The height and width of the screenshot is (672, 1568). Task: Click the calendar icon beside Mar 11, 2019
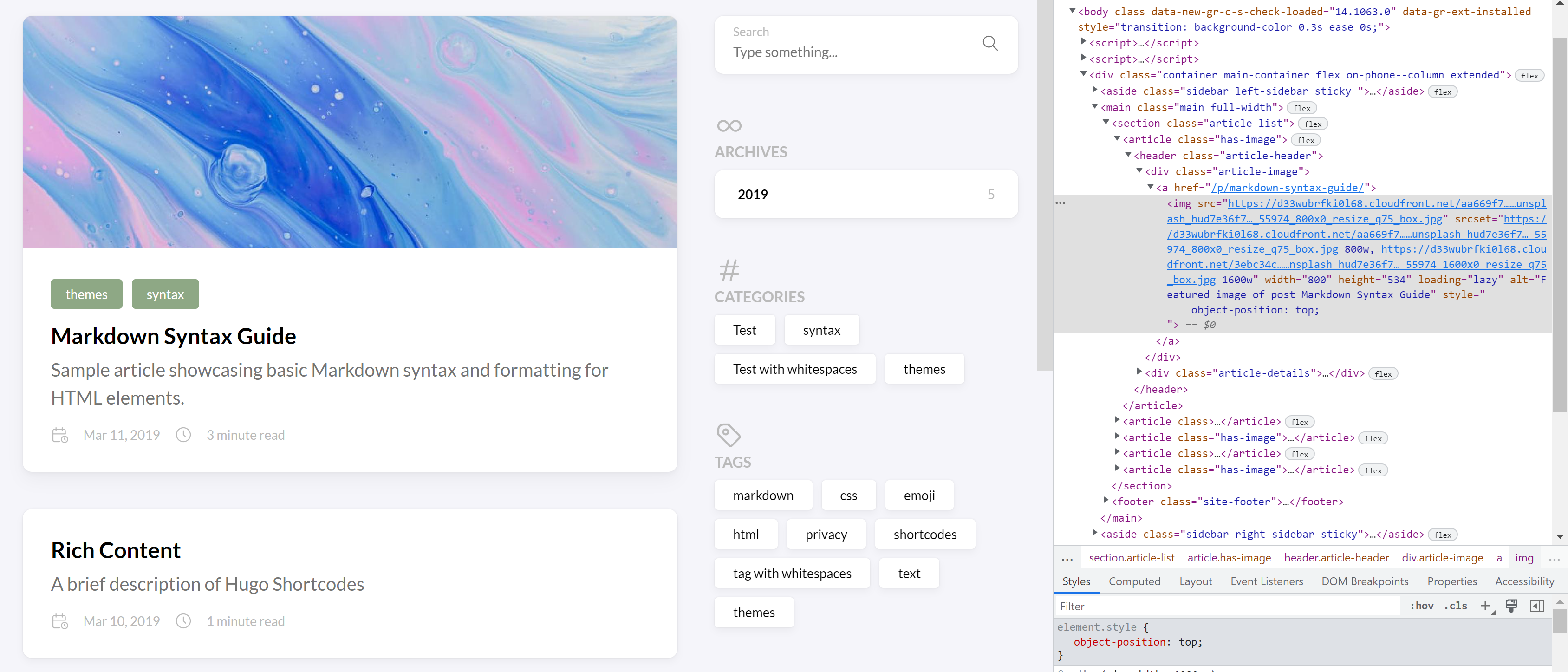60,435
